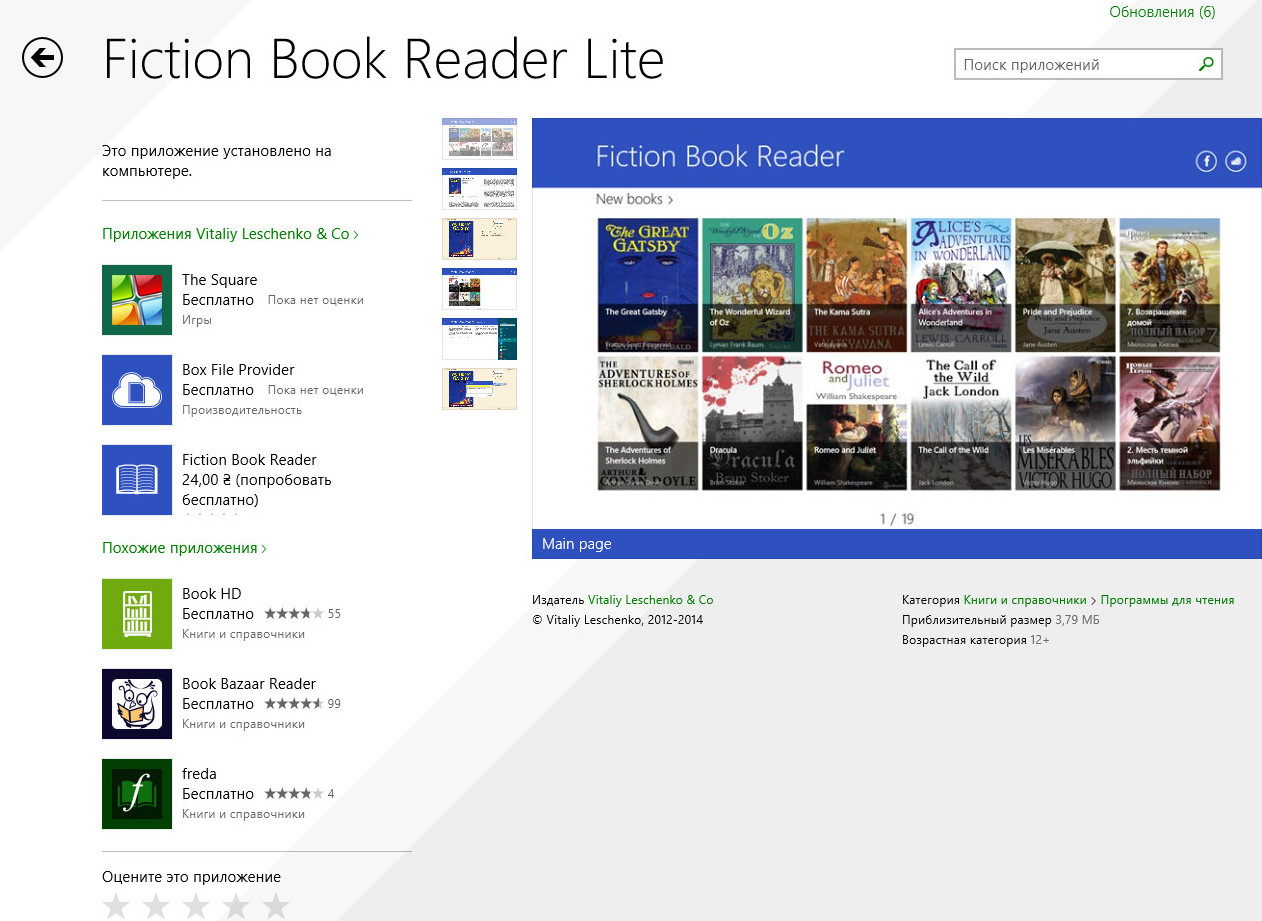Click the 1 / 19 page counter
This screenshot has width=1262, height=921.
(897, 518)
